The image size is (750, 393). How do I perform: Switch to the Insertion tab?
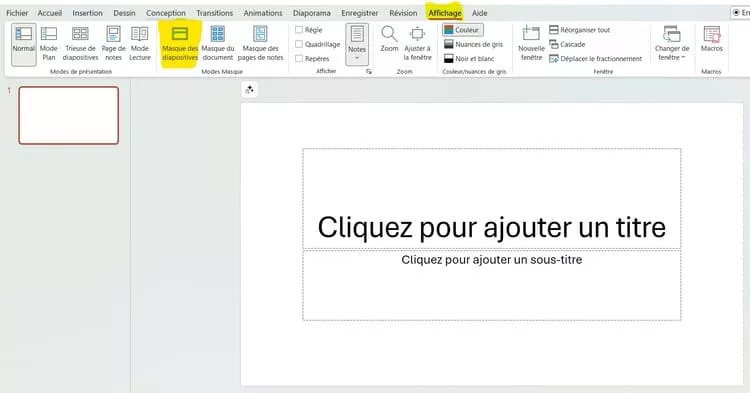pyautogui.click(x=88, y=13)
